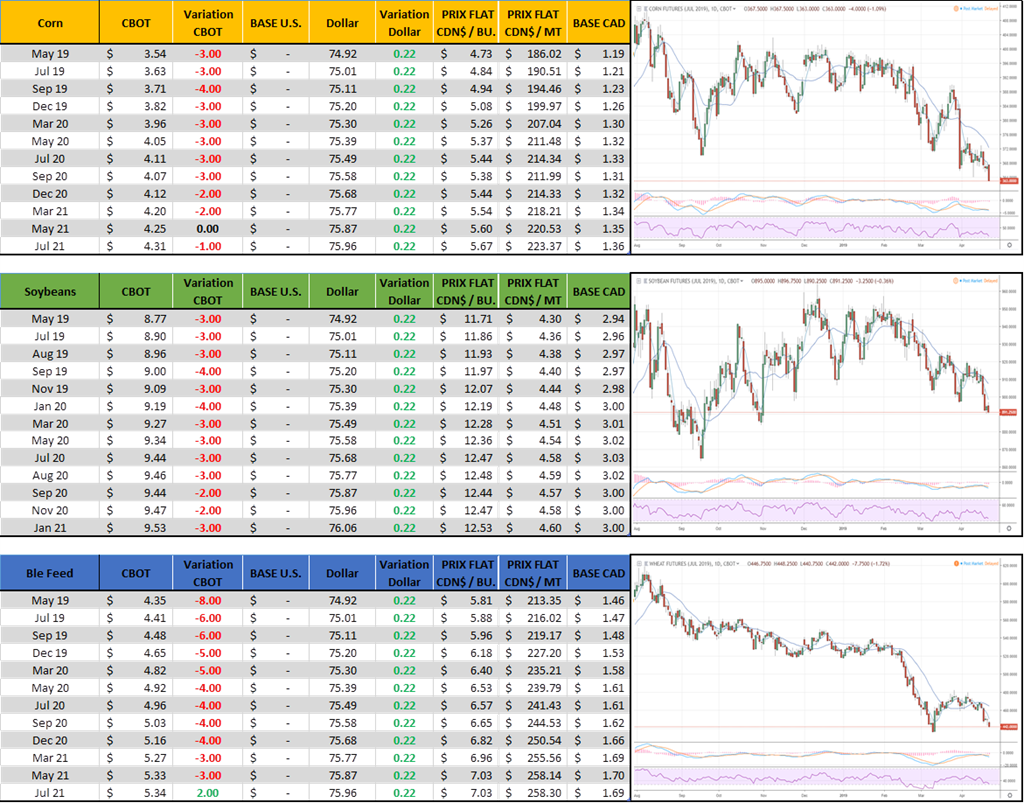The height and width of the screenshot is (803, 1024).
Task: Select the orange Corn table header
Action: tap(50, 22)
